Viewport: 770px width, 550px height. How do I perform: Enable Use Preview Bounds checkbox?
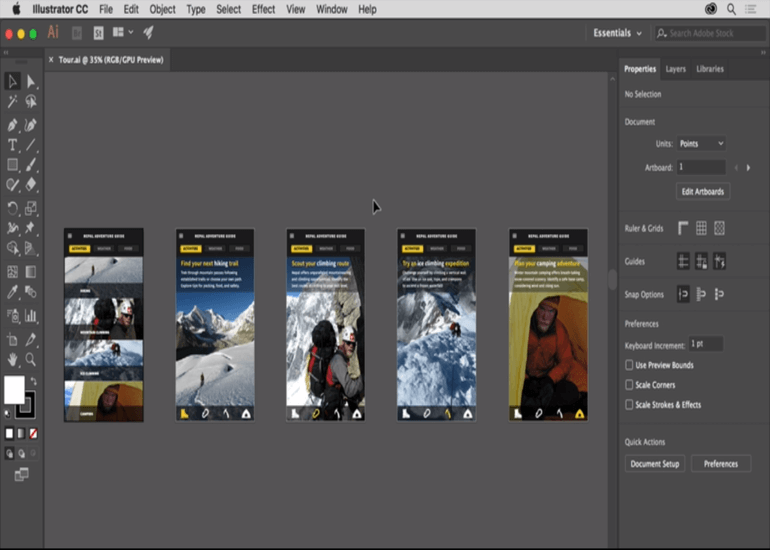[x=629, y=365]
